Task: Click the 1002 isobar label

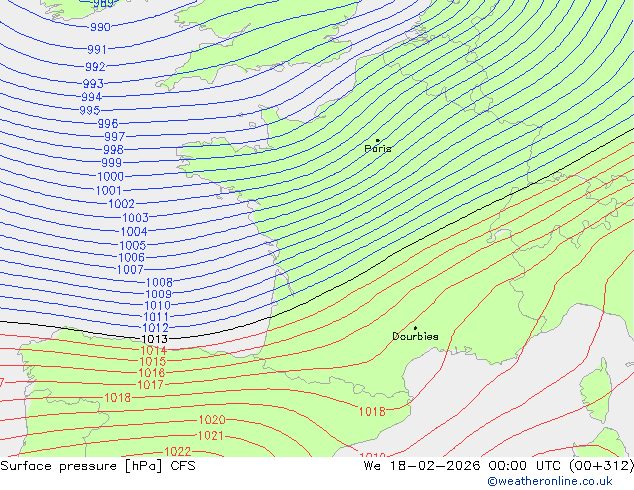Action: (121, 204)
